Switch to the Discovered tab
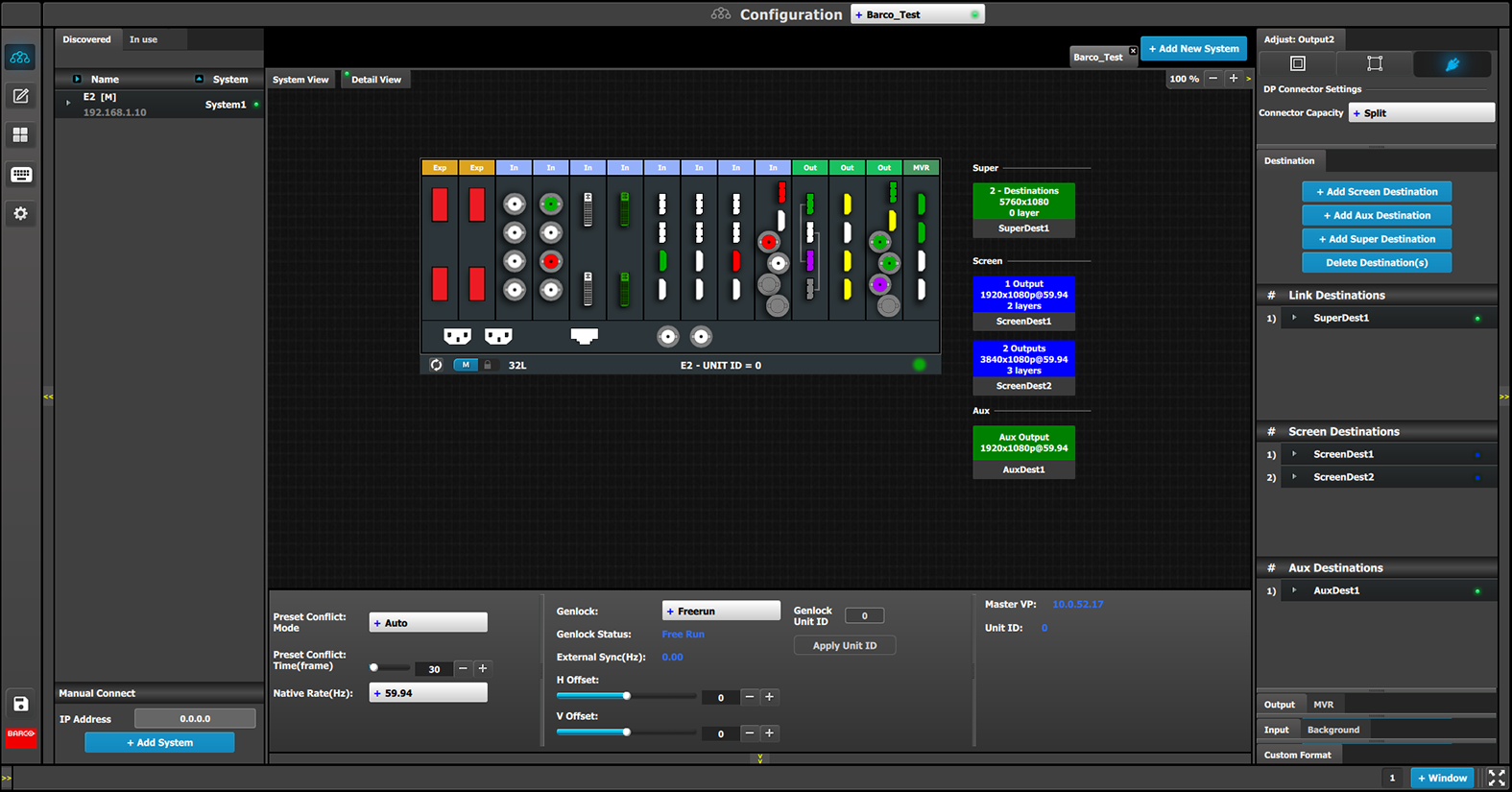This screenshot has height=792, width=1512. [x=86, y=39]
